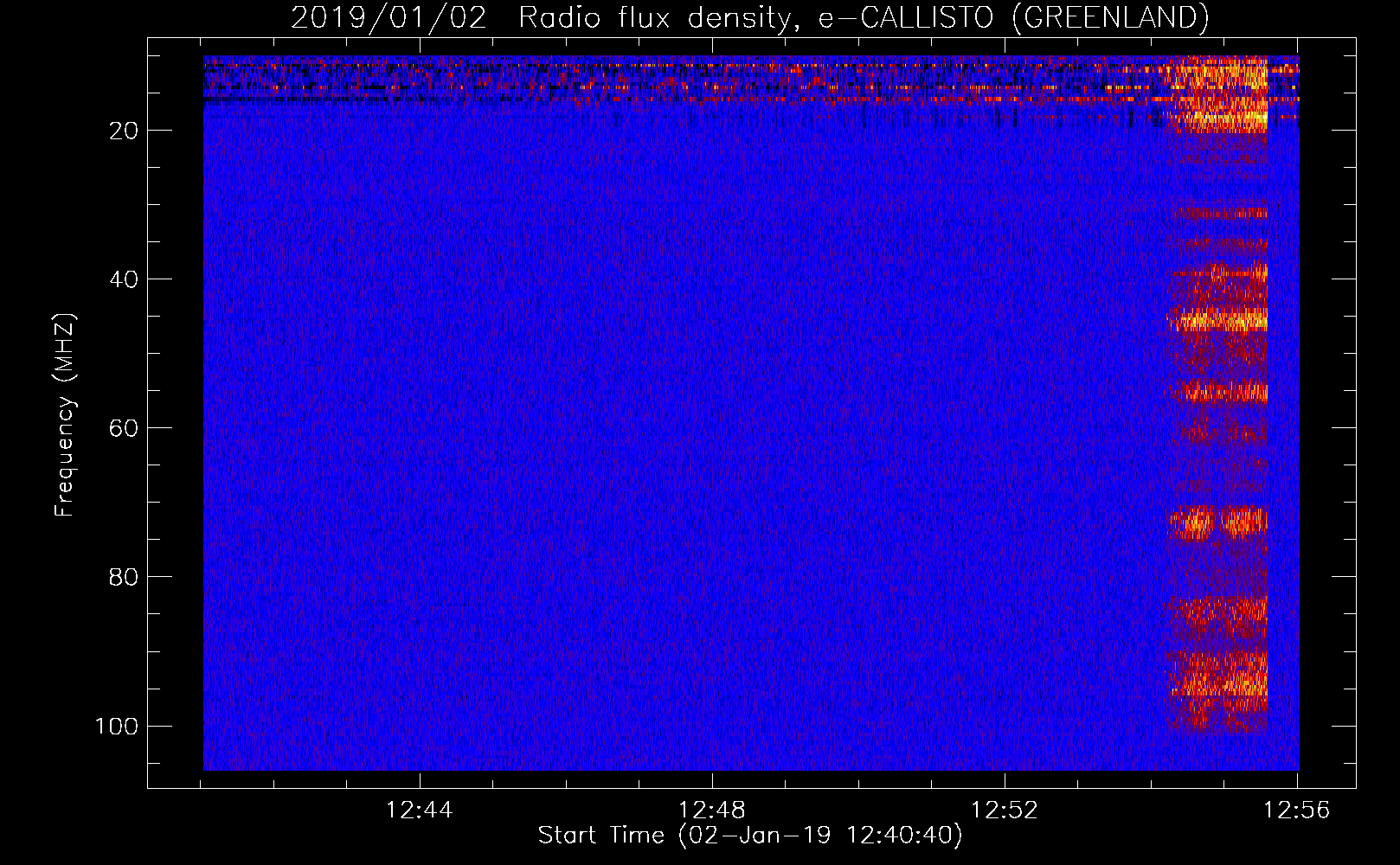Click the 12:44 time tick label
This screenshot has height=865, width=1400.
[x=420, y=811]
